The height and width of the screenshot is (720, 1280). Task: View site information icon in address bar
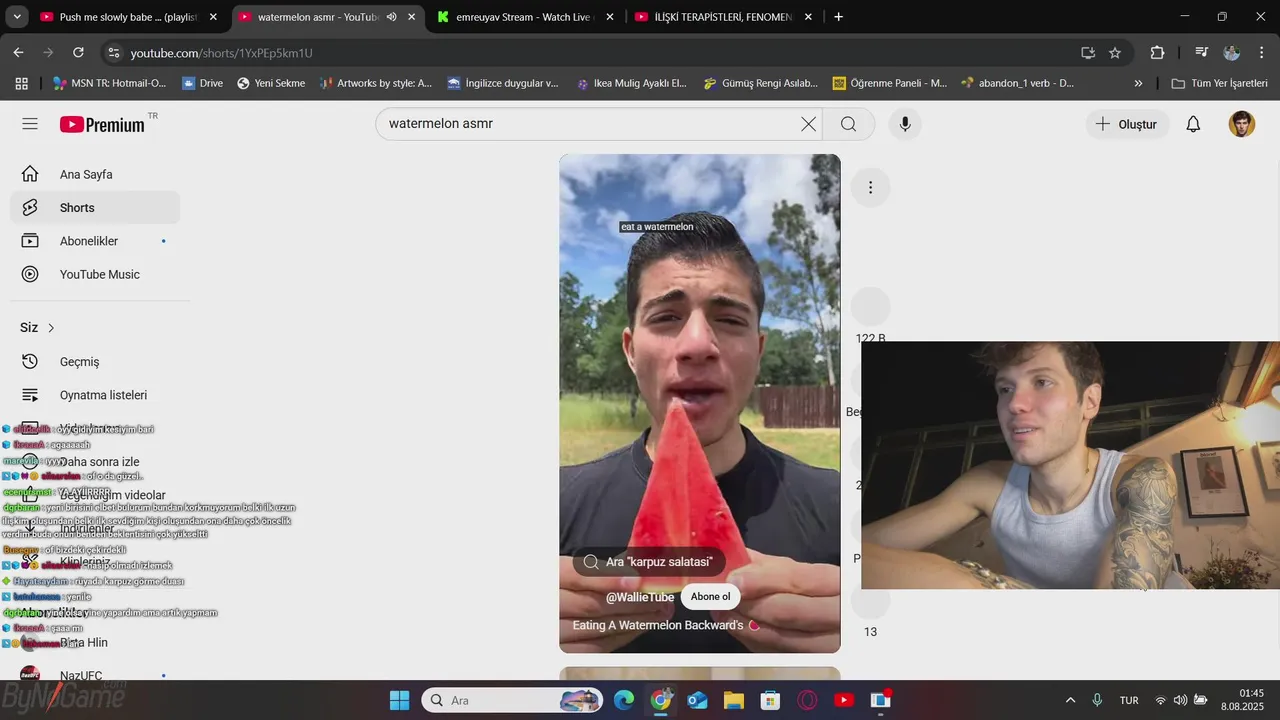click(x=113, y=53)
